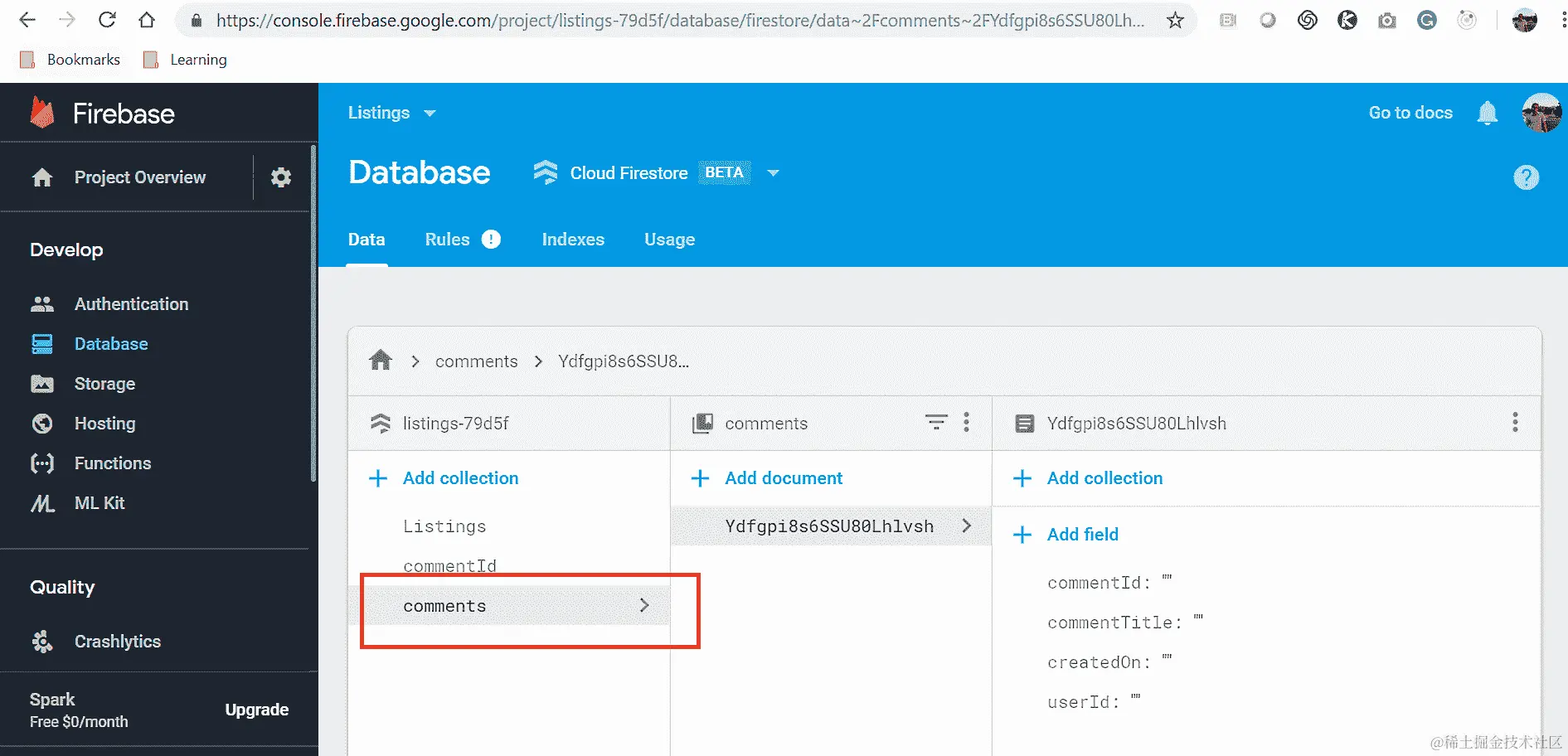Image resolution: width=1568 pixels, height=756 pixels.
Task: Filter the comments collection documents
Action: (936, 422)
